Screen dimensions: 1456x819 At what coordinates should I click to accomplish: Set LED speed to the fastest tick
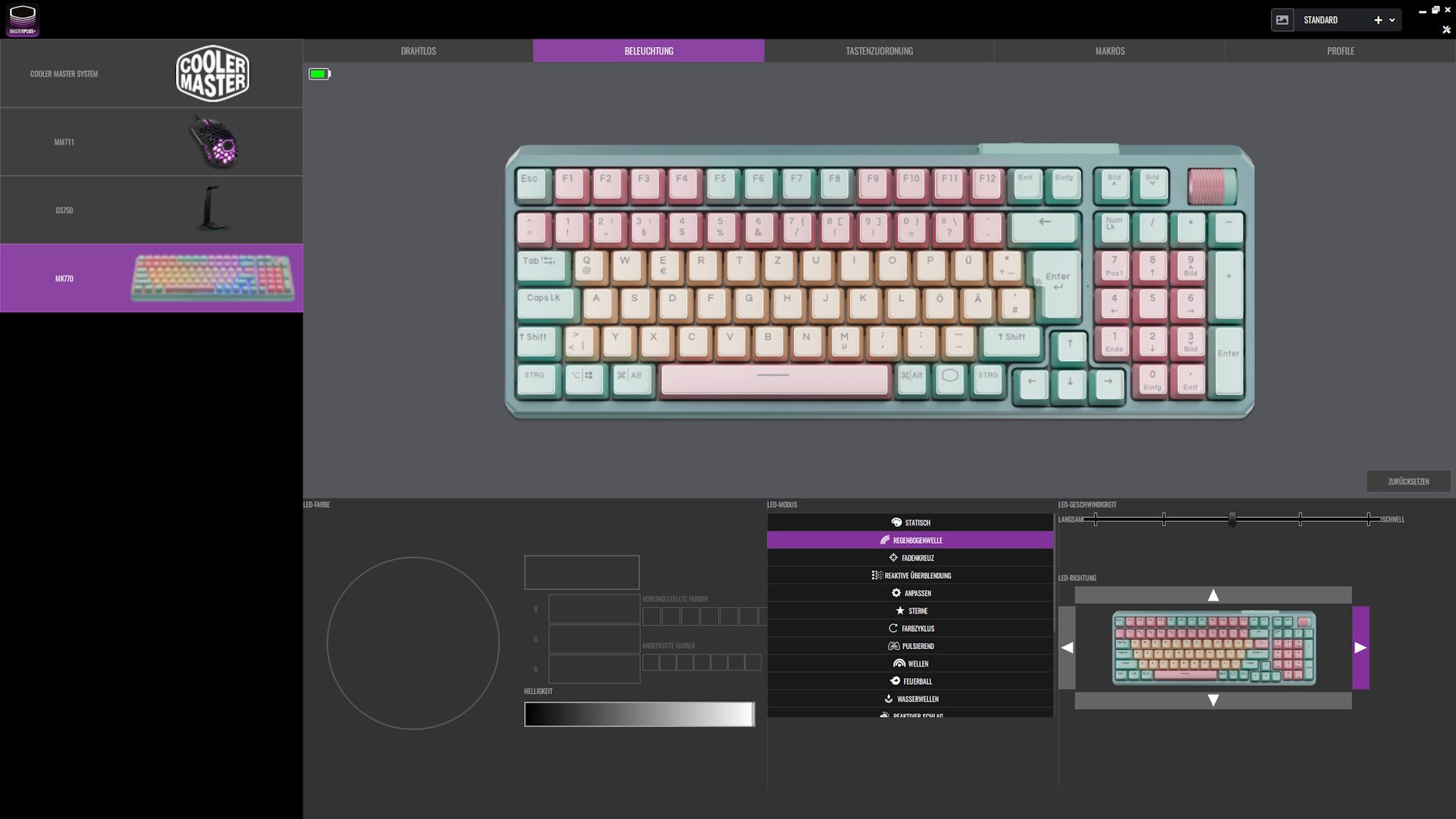(1369, 519)
